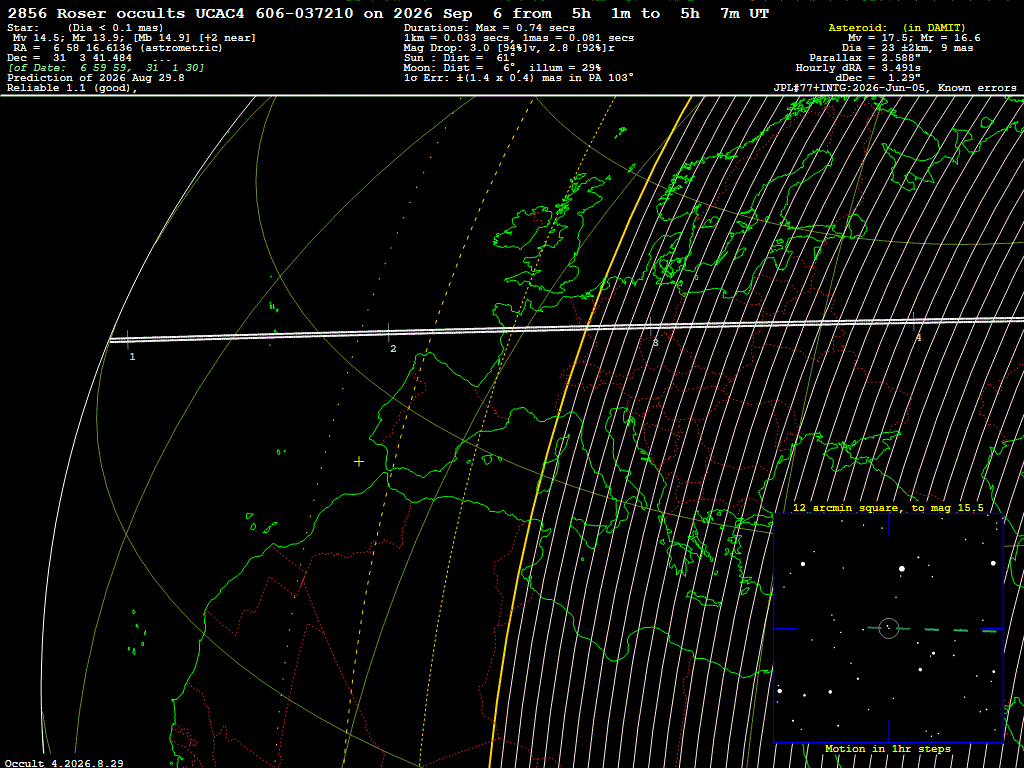Click the 'Mag Drop' information line
Image resolution: width=1024 pixels, height=768 pixels.
coord(509,48)
